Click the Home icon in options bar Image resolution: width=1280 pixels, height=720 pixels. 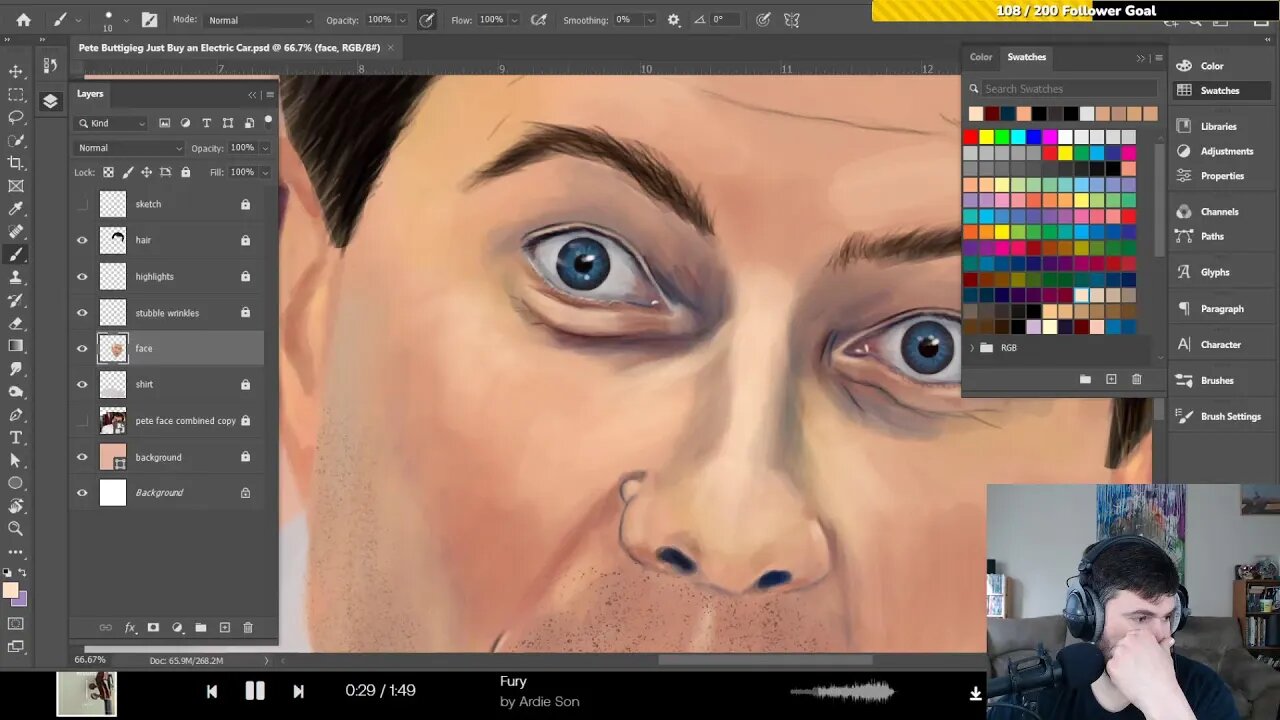pyautogui.click(x=23, y=19)
